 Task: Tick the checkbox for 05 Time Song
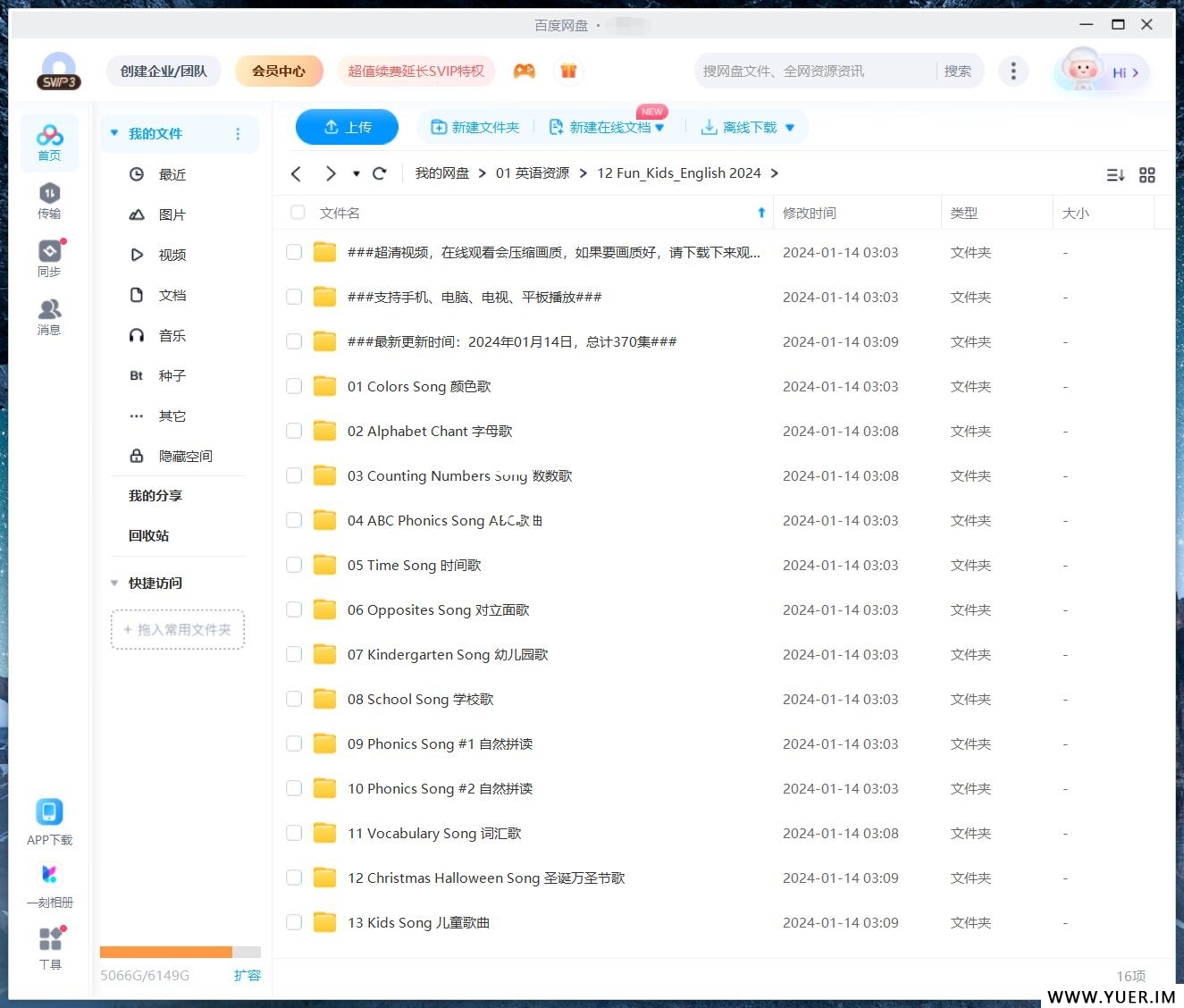294,565
